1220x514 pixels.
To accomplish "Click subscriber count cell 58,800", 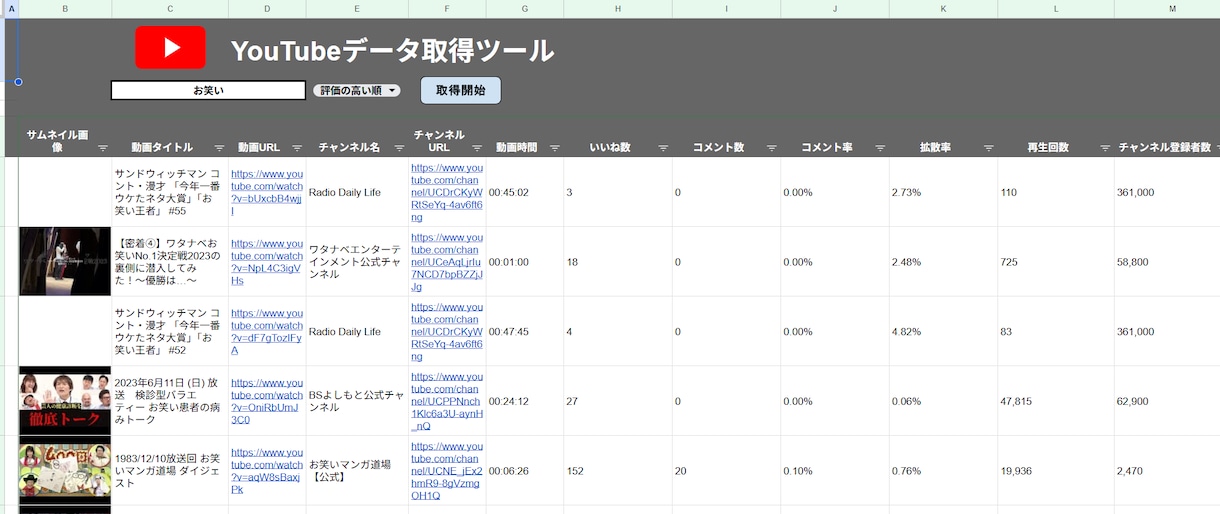I will point(1167,261).
